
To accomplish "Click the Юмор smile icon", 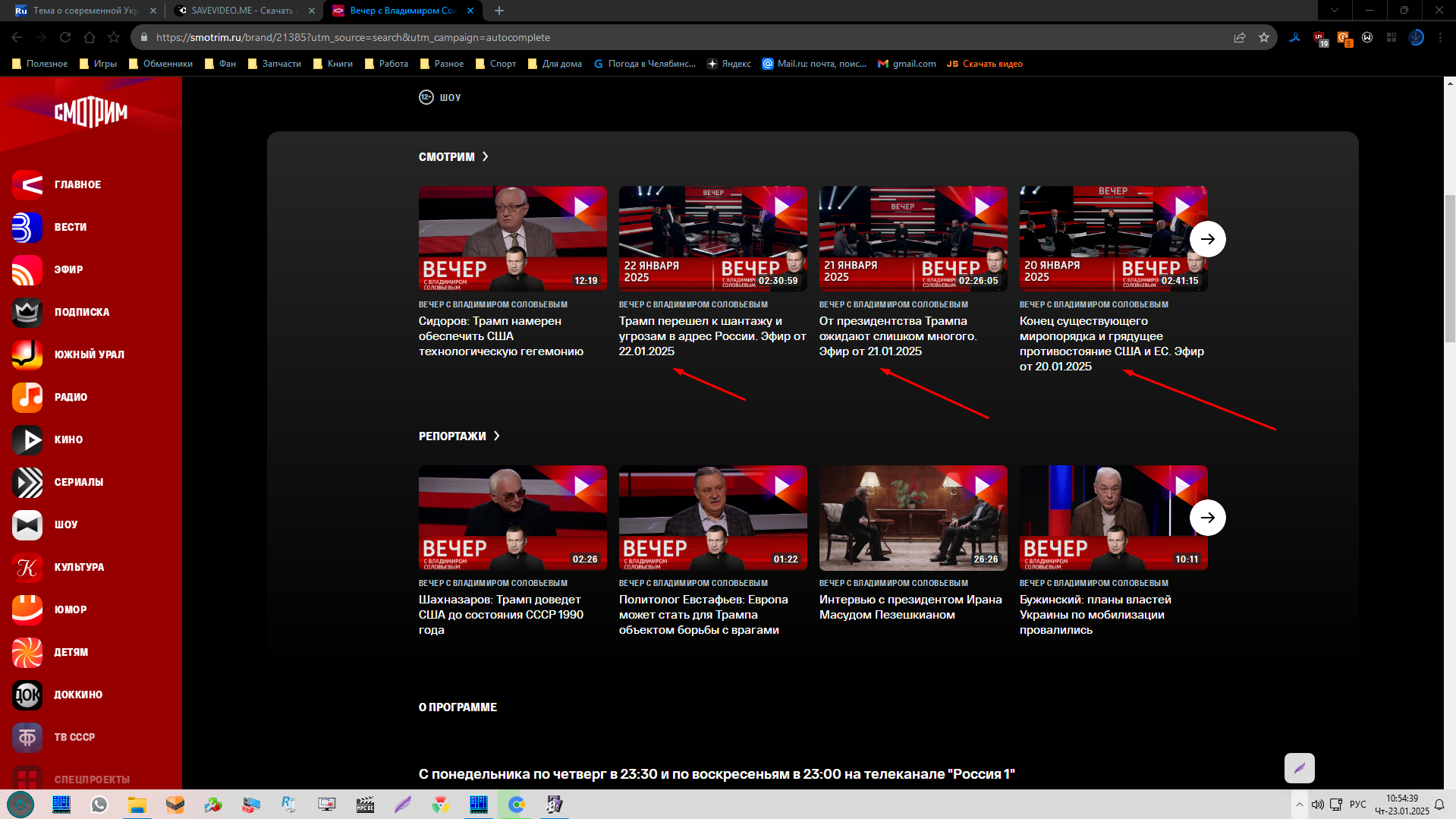I will [27, 610].
